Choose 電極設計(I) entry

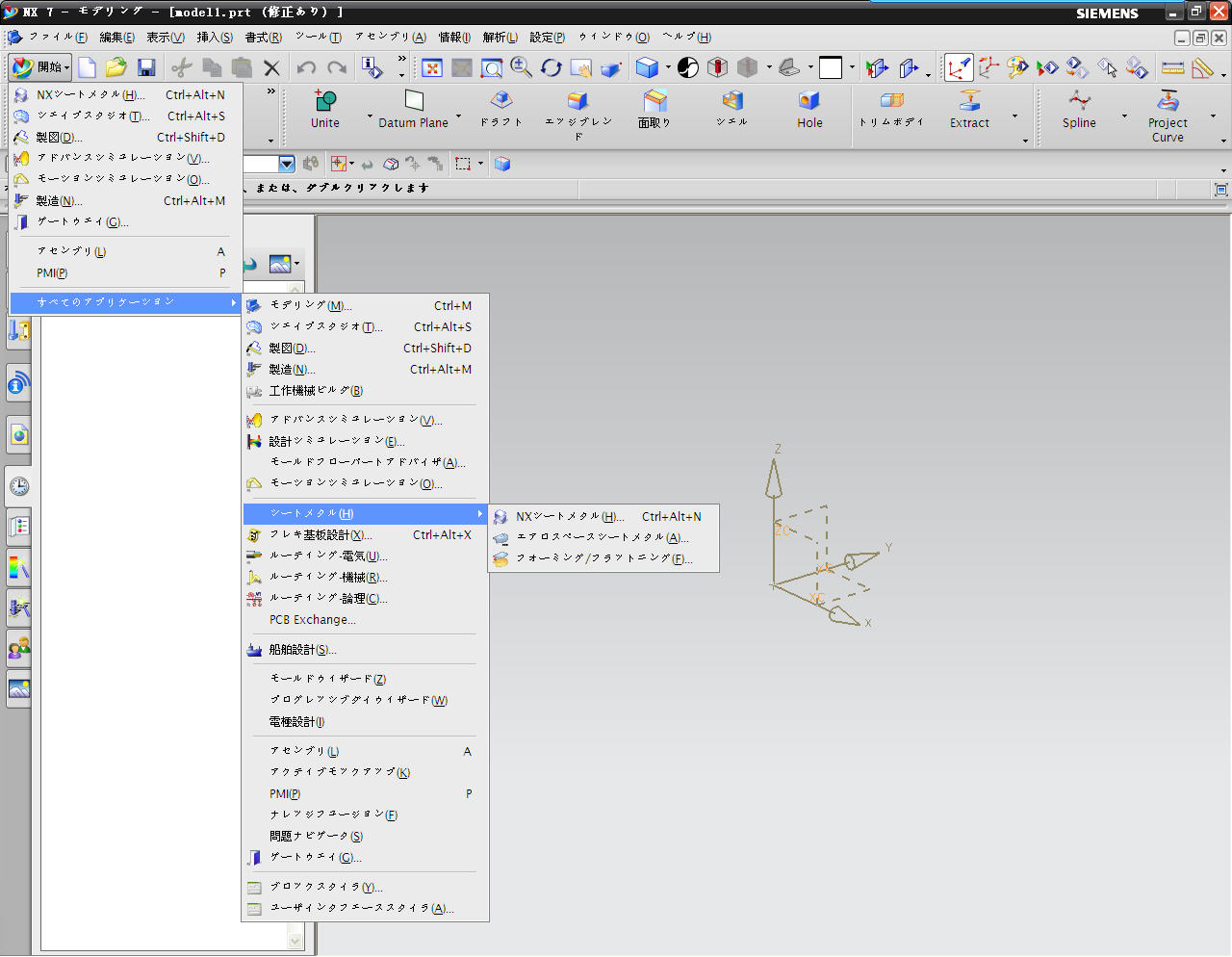point(366,721)
